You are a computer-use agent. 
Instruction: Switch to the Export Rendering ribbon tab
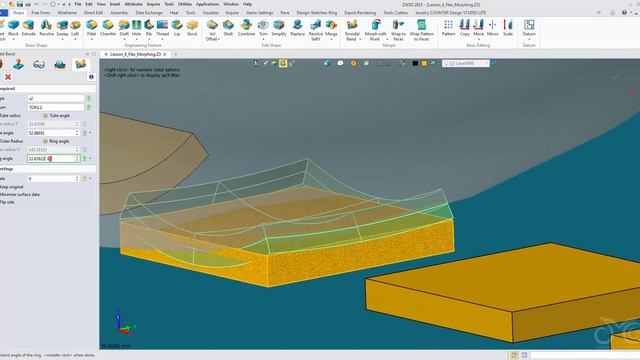[x=360, y=13]
